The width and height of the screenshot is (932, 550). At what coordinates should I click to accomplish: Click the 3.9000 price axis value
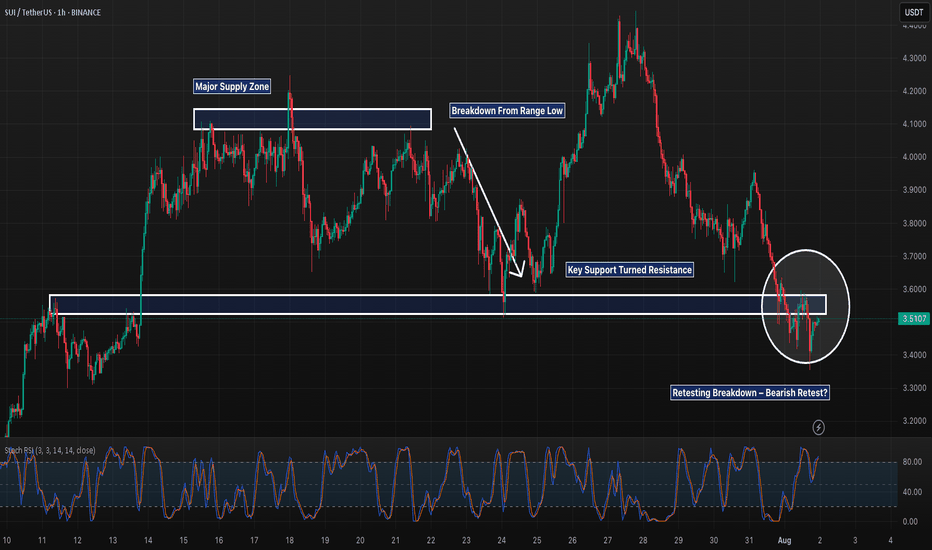coord(914,190)
